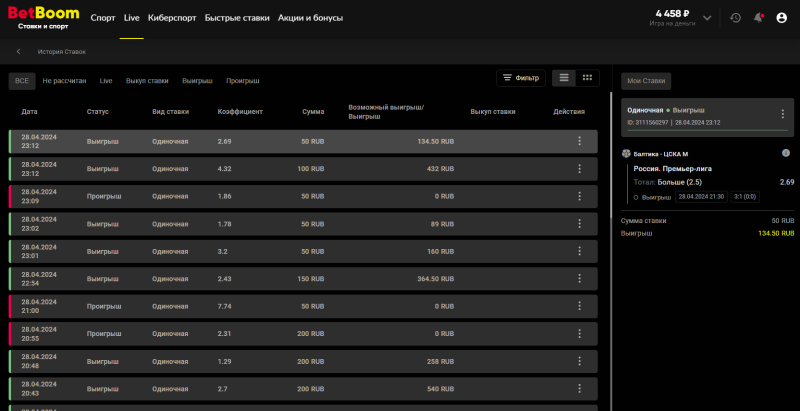The image size is (800, 411).
Task: Open the notifications bell
Action: 759,18
